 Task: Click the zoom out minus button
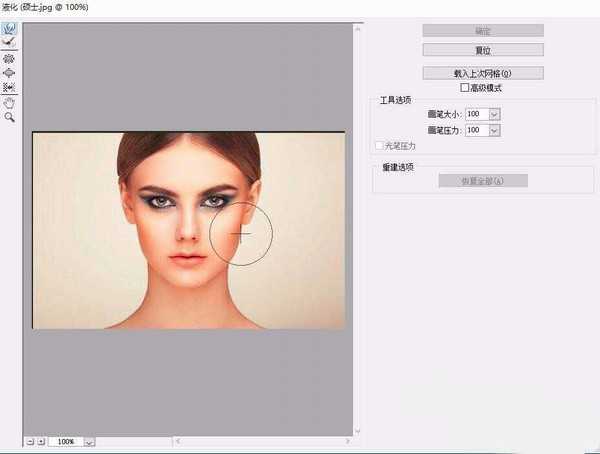[30, 441]
